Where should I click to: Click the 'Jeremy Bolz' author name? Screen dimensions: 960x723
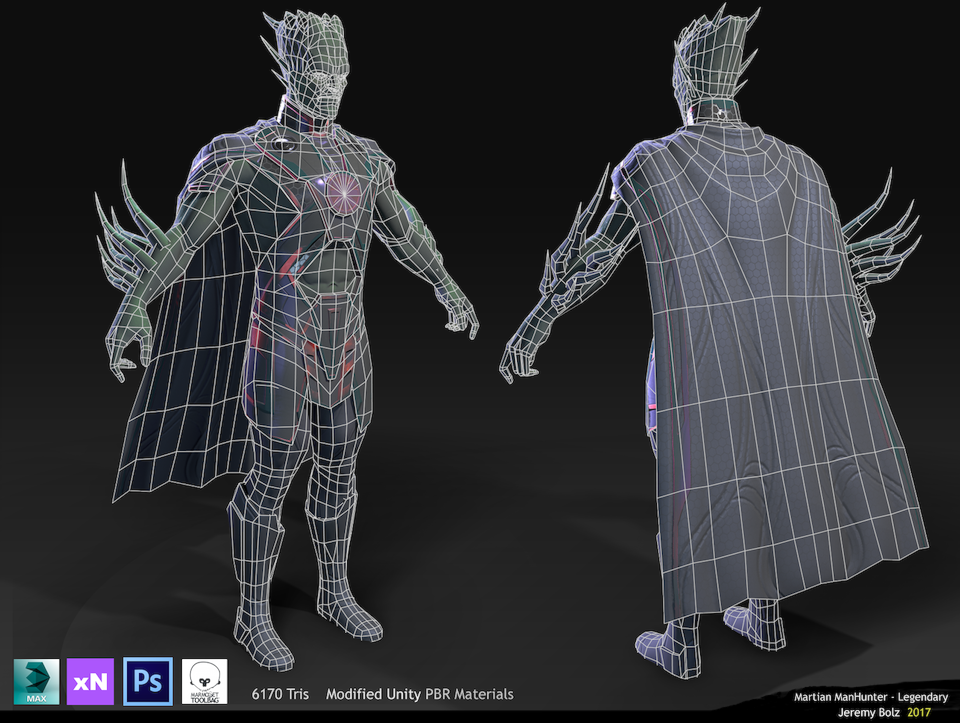pyautogui.click(x=869, y=712)
